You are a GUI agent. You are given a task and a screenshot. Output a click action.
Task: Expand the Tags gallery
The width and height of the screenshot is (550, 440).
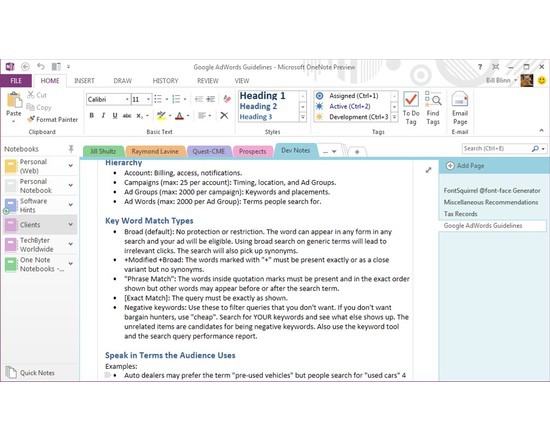(395, 117)
